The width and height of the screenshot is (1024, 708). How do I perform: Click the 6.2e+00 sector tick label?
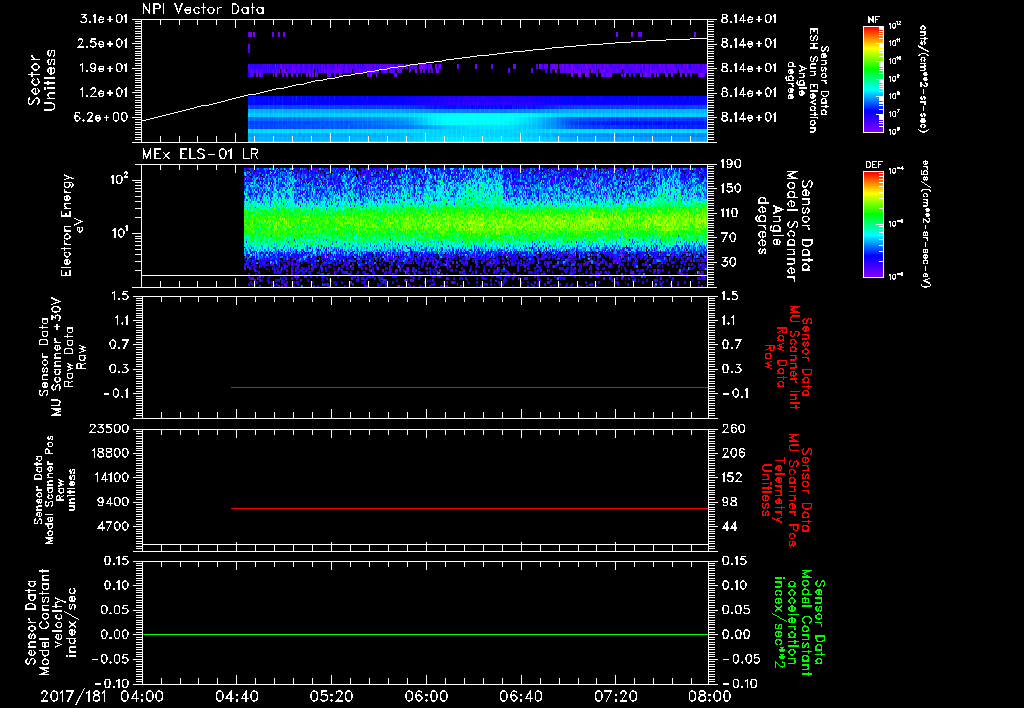(x=103, y=118)
